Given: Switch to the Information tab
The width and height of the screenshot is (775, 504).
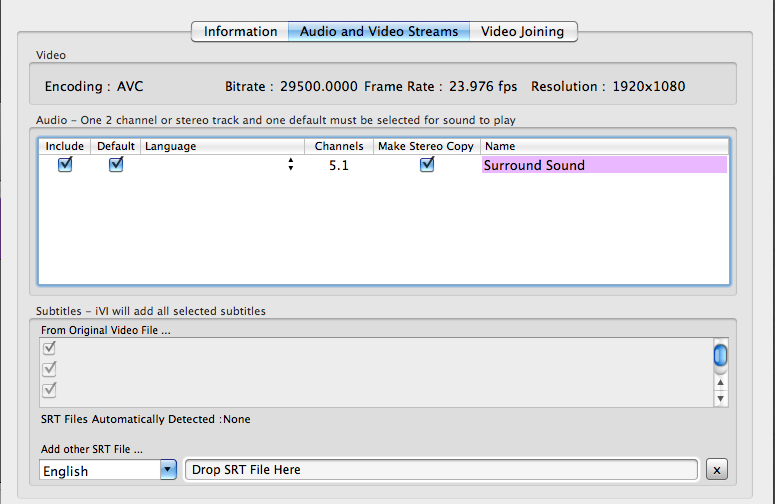Looking at the screenshot, I should [x=240, y=31].
